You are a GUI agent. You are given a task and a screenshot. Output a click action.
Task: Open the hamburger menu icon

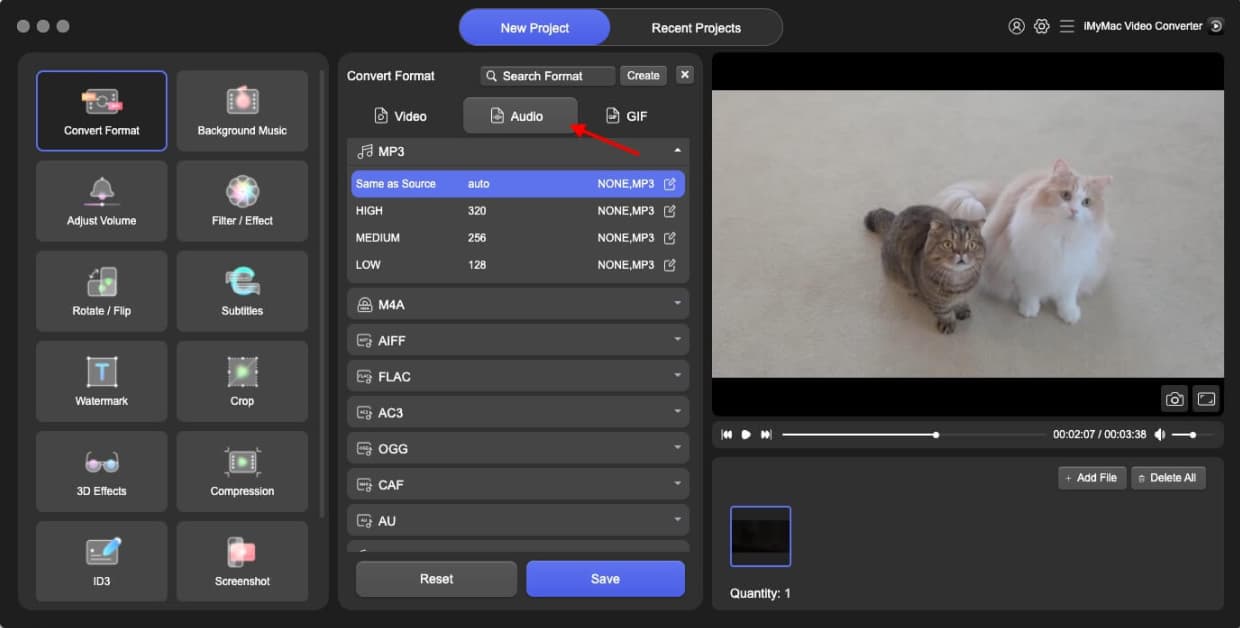[1067, 27]
